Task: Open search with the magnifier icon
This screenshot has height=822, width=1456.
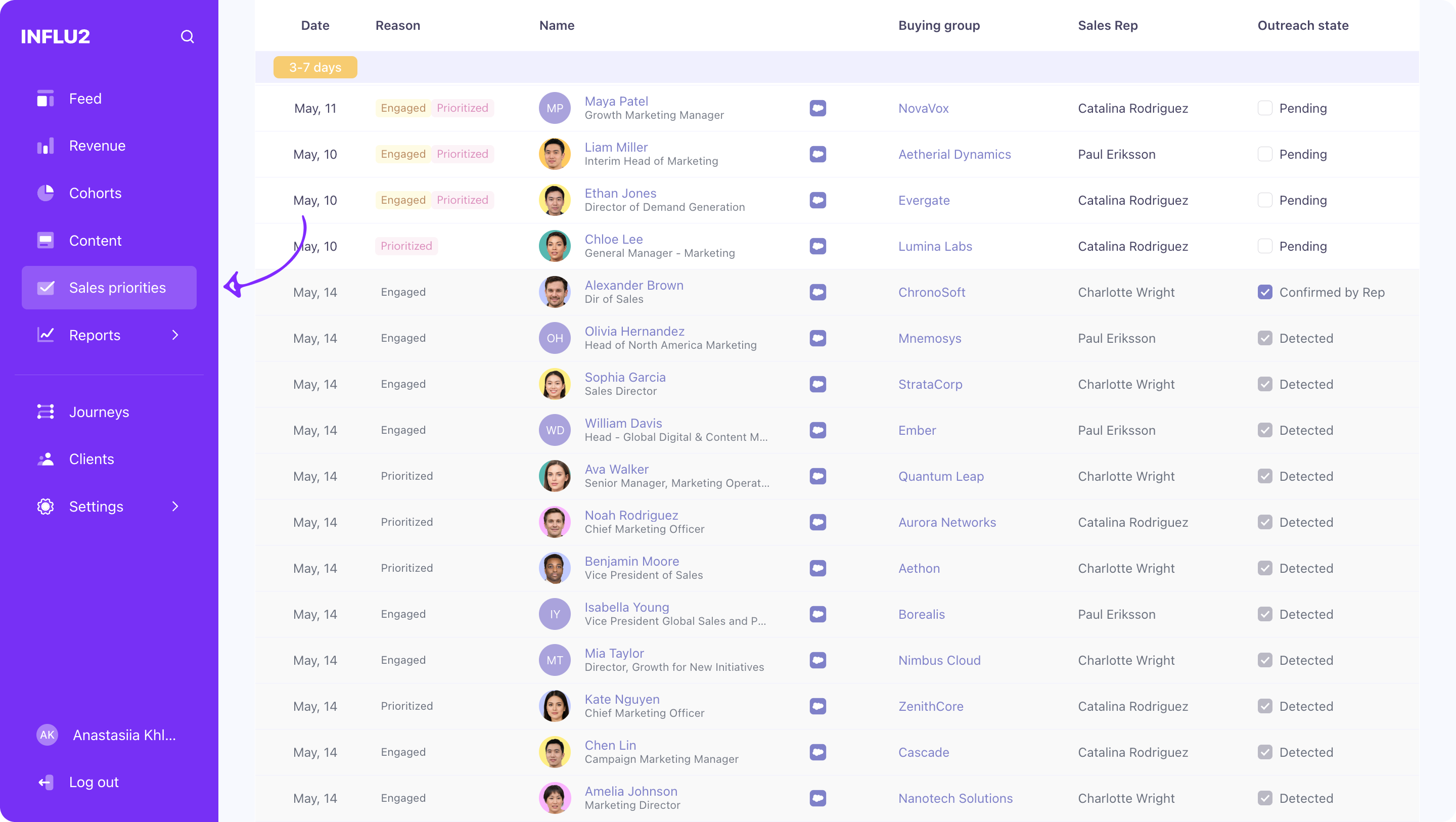Action: [x=187, y=37]
